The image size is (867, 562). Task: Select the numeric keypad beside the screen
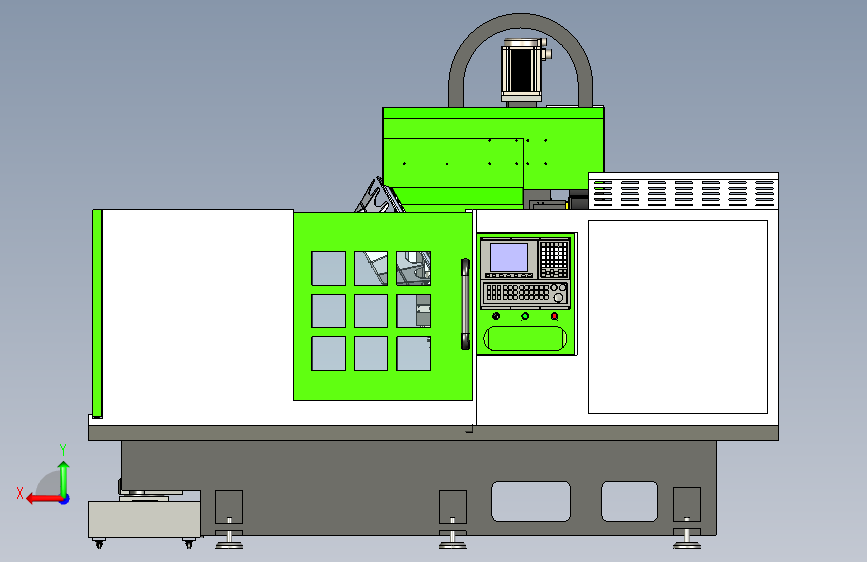tap(554, 259)
